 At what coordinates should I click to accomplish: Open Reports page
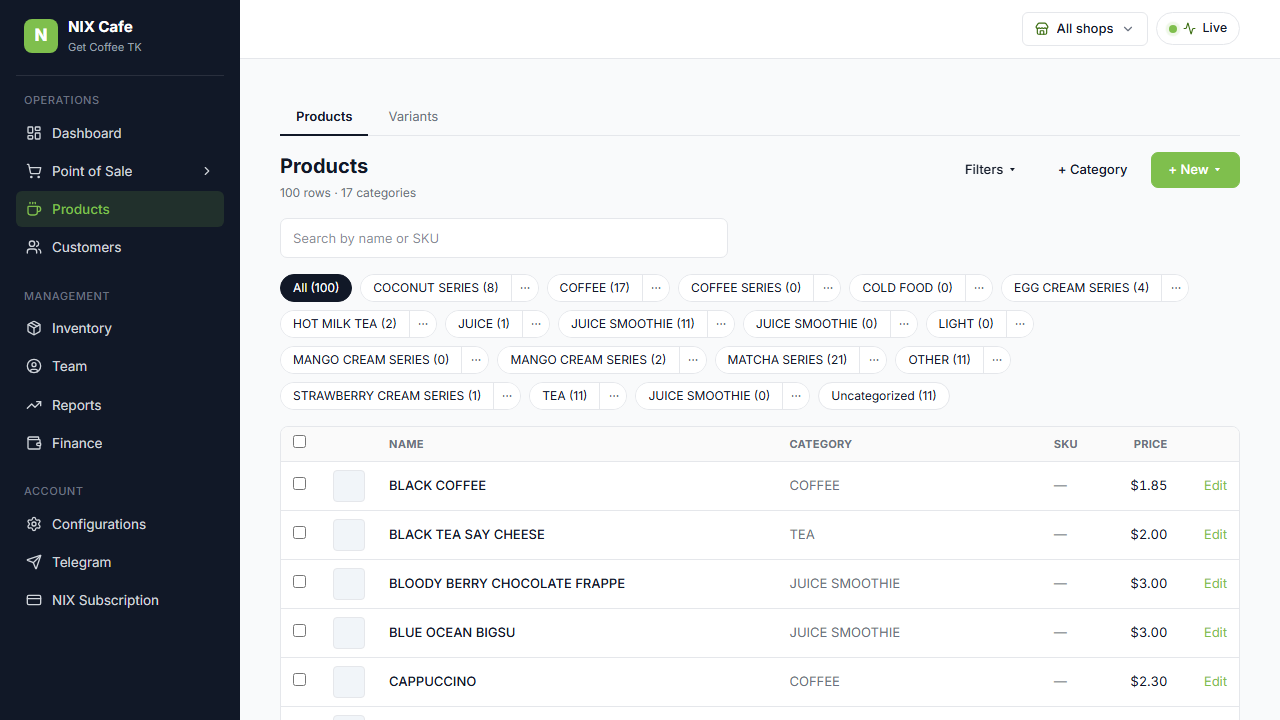click(120, 405)
